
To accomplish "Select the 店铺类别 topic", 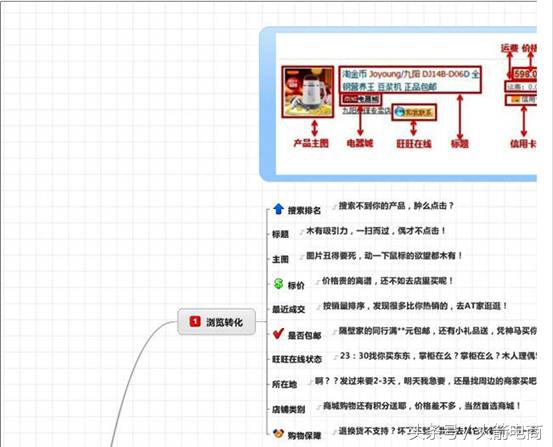I will click(288, 410).
